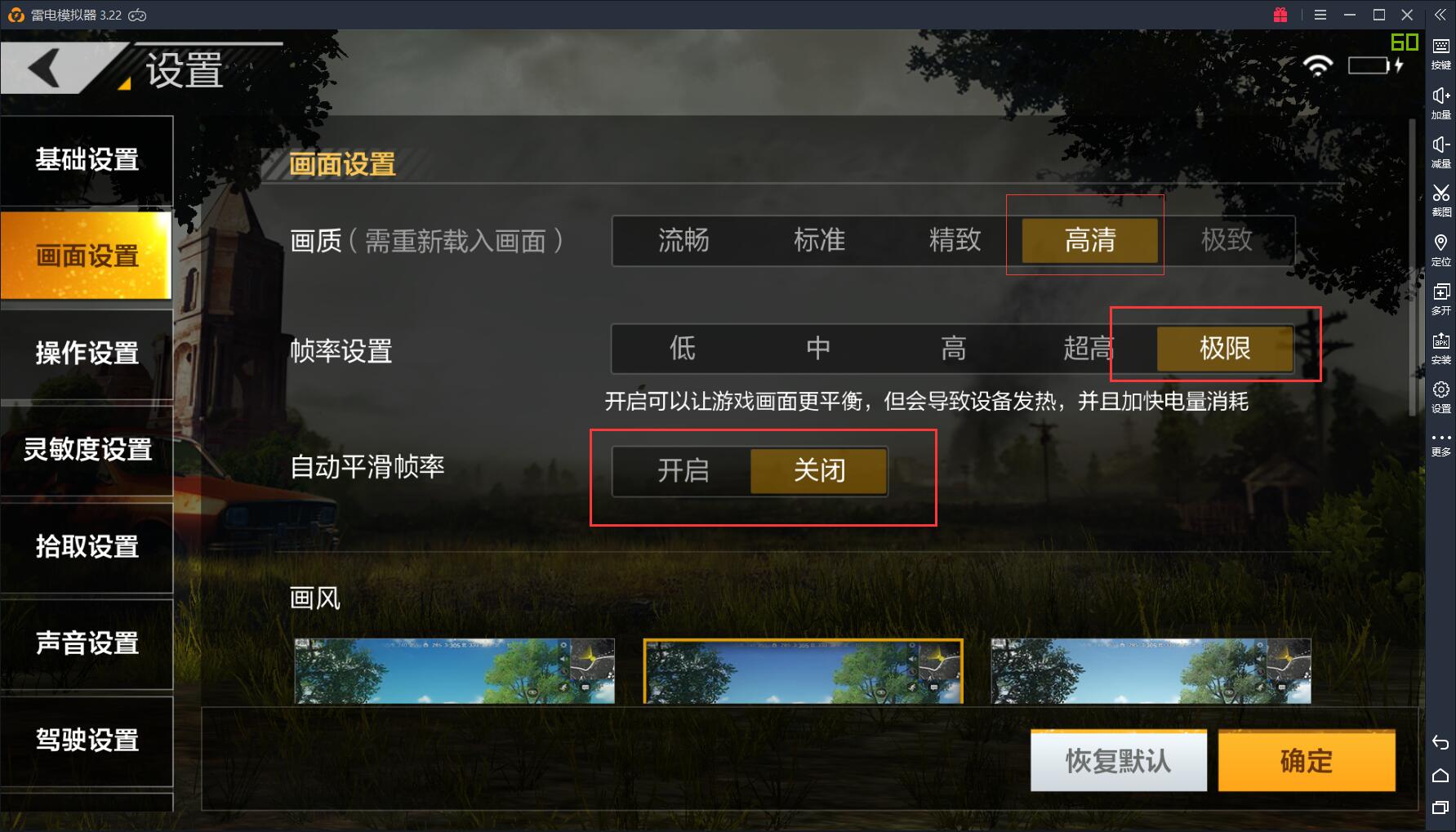Open the emulator hamburger menu in title bar
Viewport: 1456px width, 832px height.
tap(1320, 15)
